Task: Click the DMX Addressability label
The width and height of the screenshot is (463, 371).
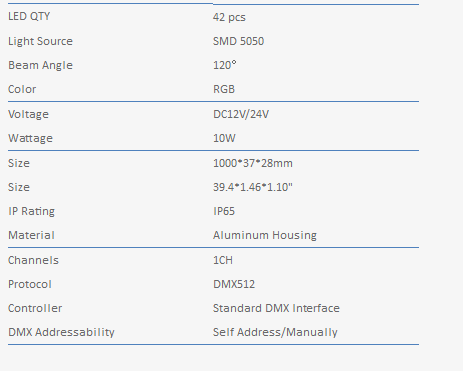Action: pyautogui.click(x=61, y=332)
